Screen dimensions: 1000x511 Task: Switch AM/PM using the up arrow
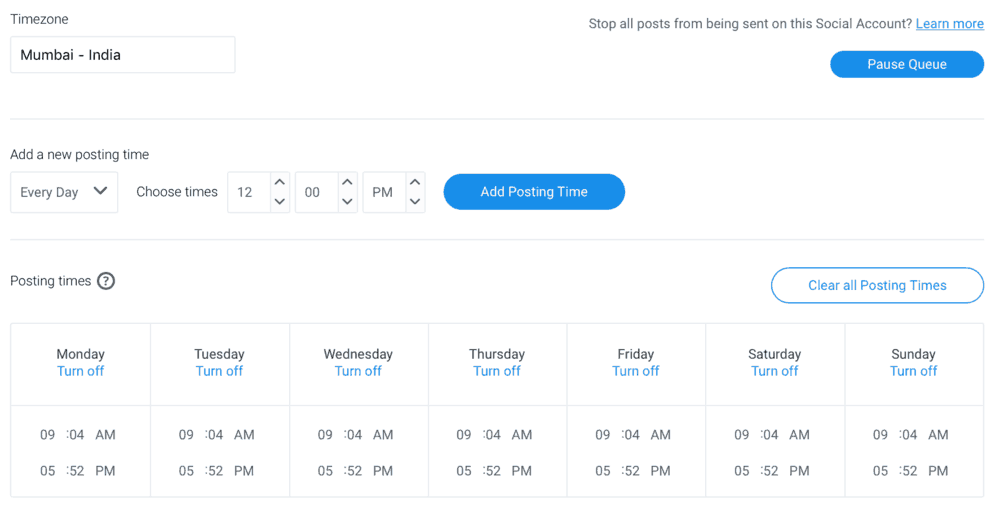(415, 182)
